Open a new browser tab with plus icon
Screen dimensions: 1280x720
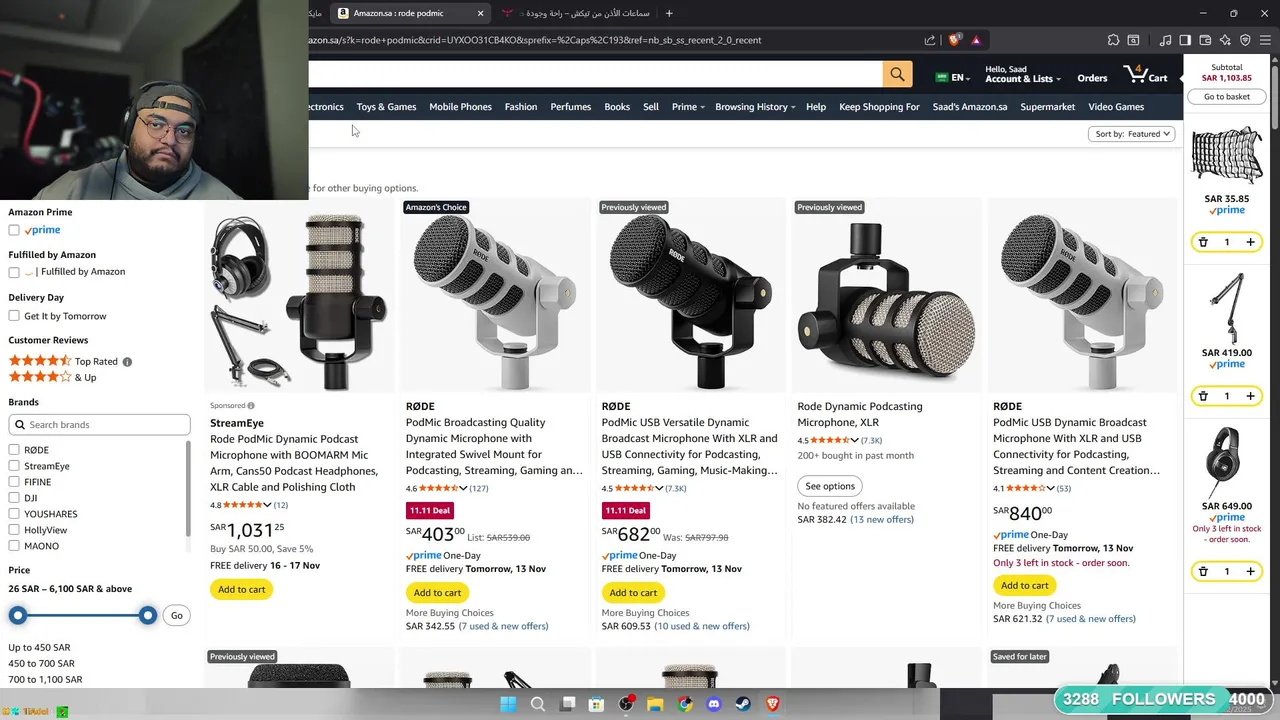(669, 13)
